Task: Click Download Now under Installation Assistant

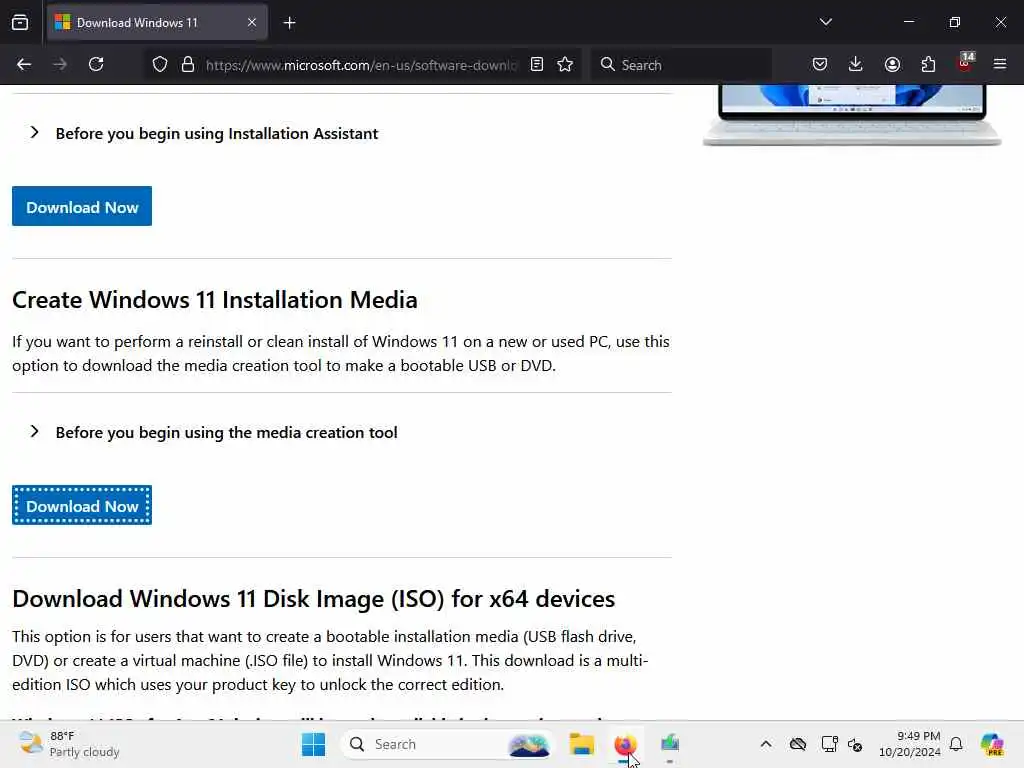Action: tap(82, 206)
